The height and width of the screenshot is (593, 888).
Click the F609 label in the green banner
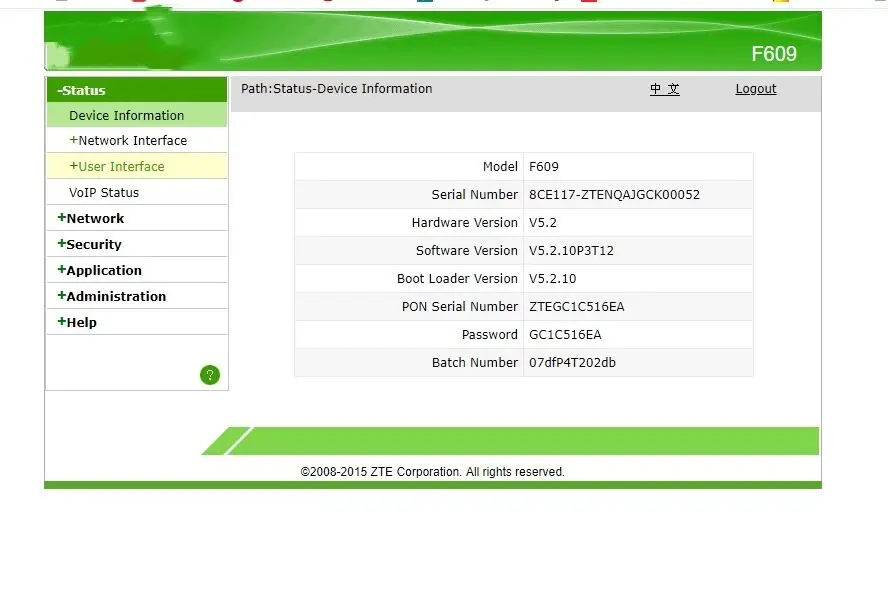pos(773,54)
